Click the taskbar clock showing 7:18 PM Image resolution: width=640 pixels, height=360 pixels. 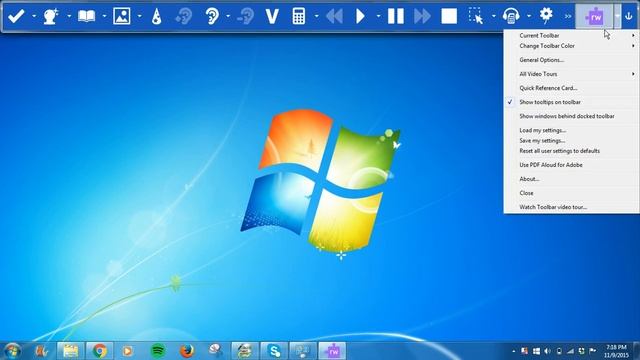point(616,351)
